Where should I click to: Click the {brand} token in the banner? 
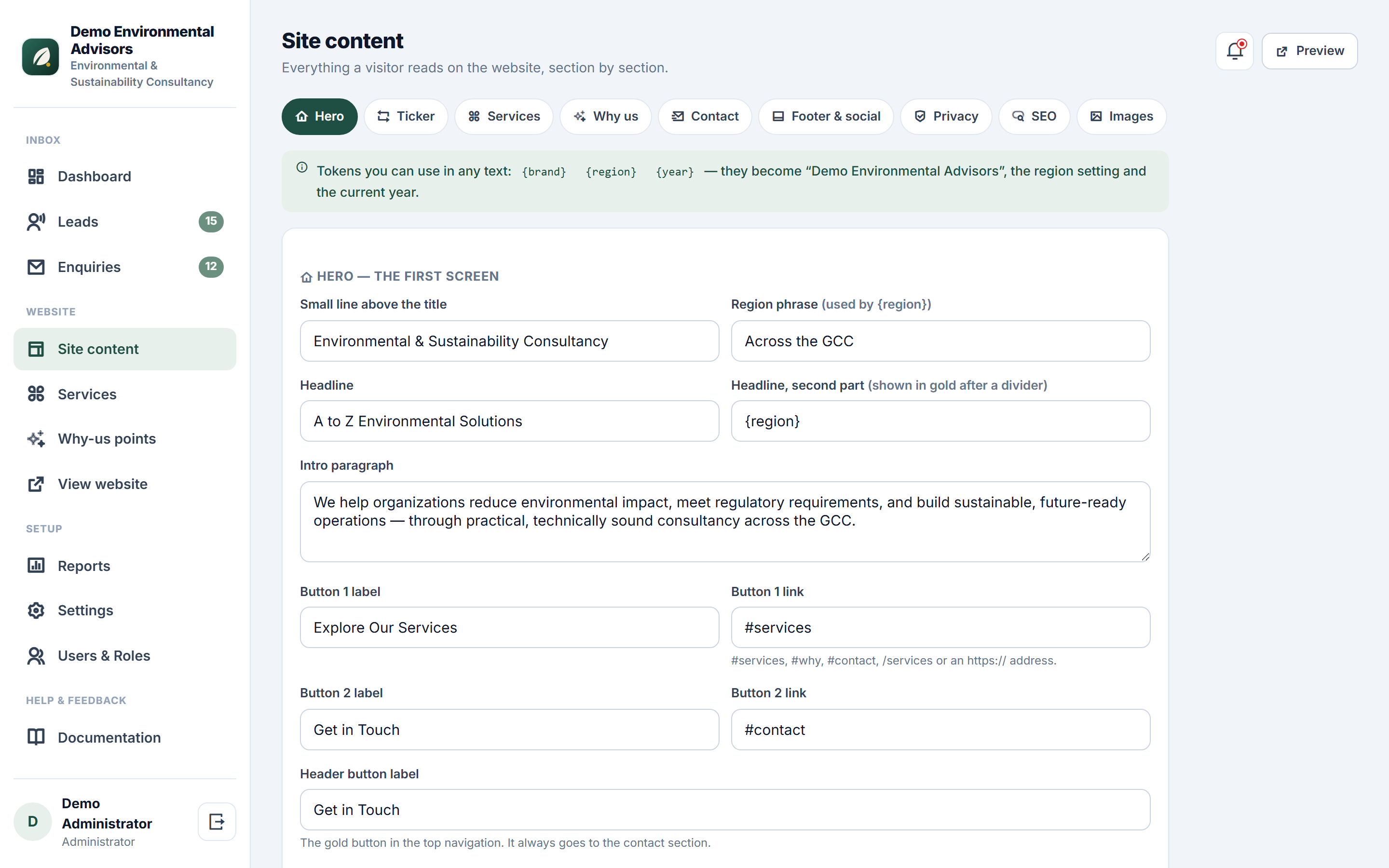pyautogui.click(x=544, y=172)
